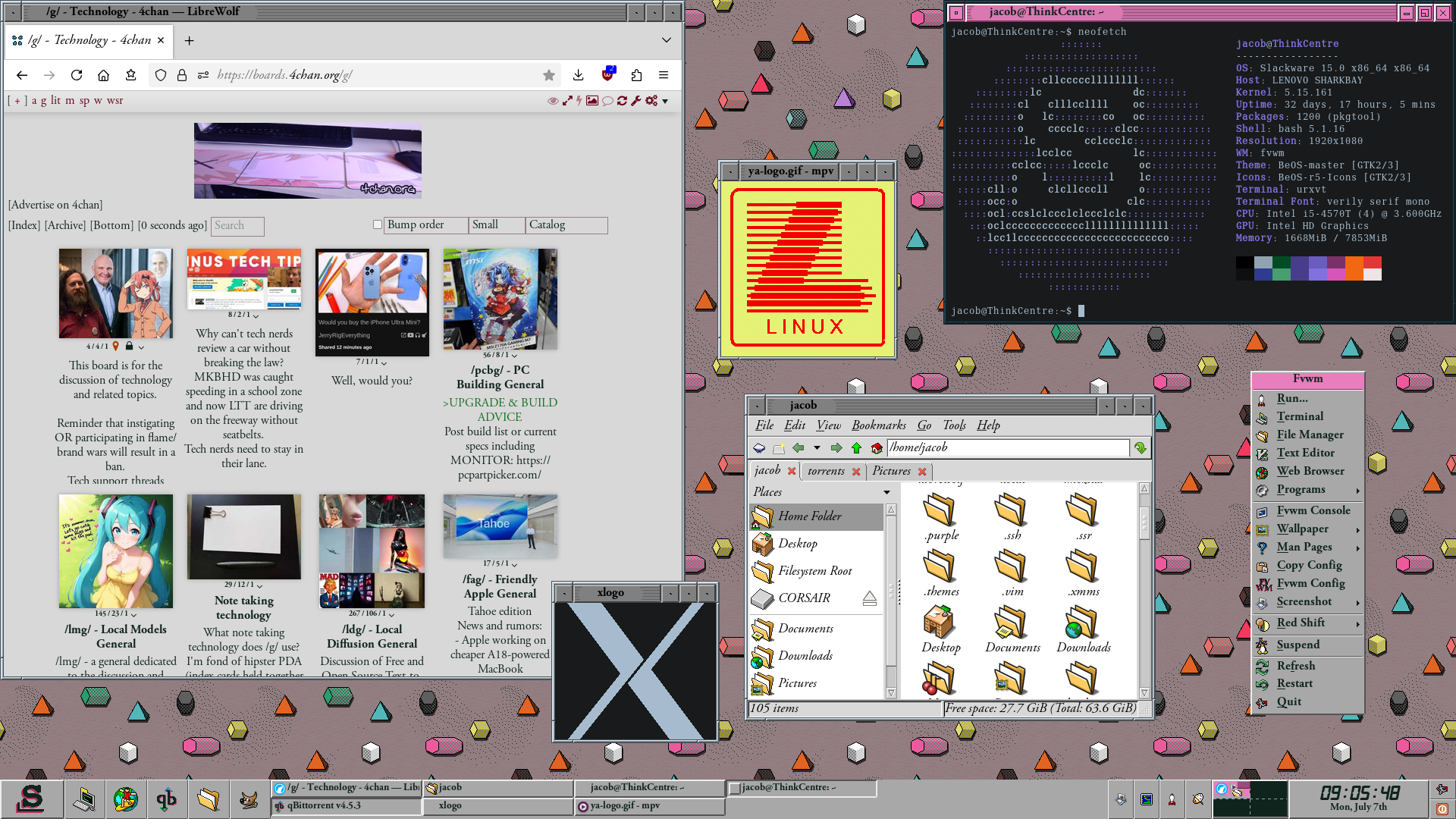Click the Archive link on /g/
The image size is (1456, 819).
click(x=65, y=225)
